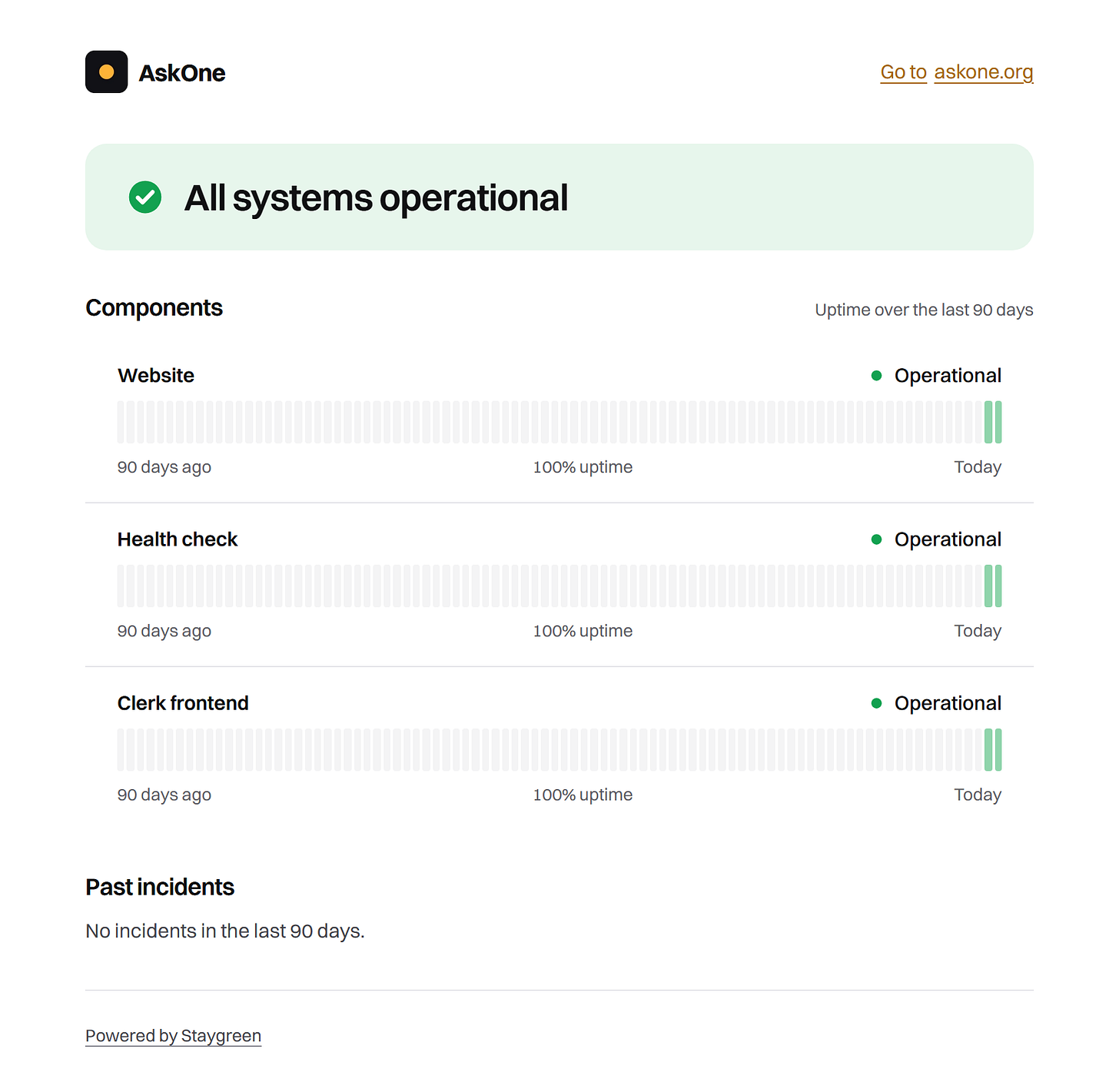This screenshot has width=1119, height=1092.
Task: Click "No incidents in the last 90 days."
Action: (225, 931)
